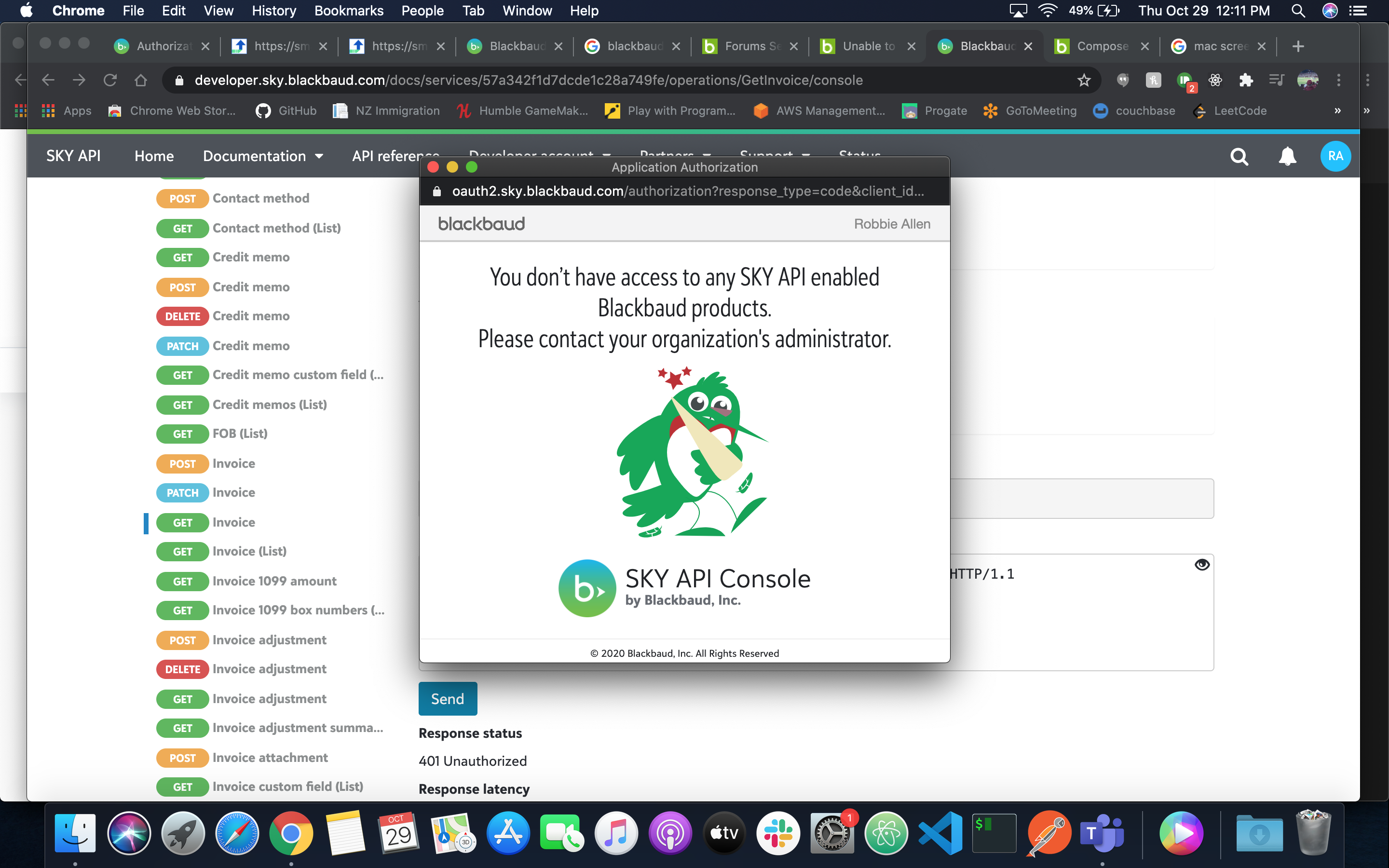Click the RA user avatar
The width and height of the screenshot is (1389, 868).
[x=1335, y=156]
